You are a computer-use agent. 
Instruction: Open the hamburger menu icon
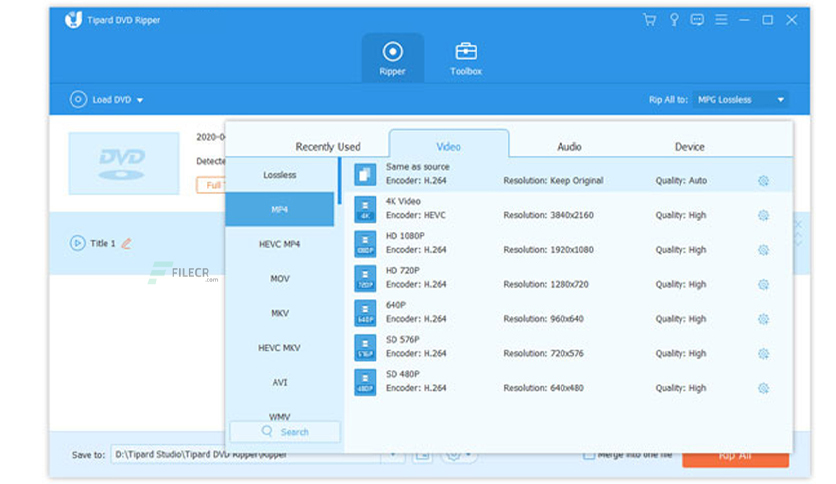[721, 20]
